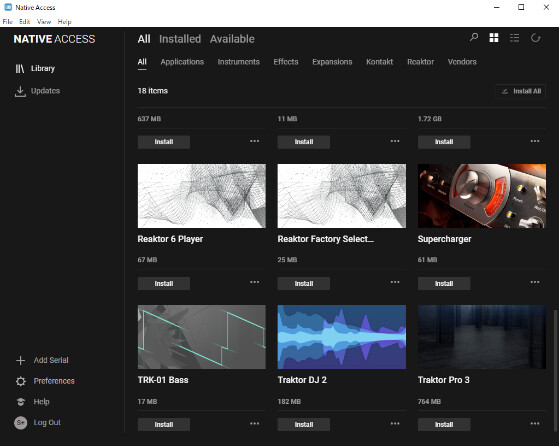Image resolution: width=559 pixels, height=446 pixels.
Task: Click the Traktor DJ 2 waveform image
Action: pos(342,337)
